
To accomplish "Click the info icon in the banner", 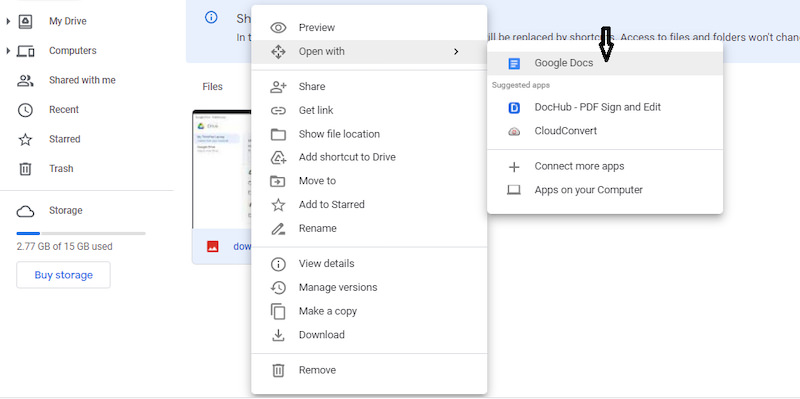I will coord(211,17).
